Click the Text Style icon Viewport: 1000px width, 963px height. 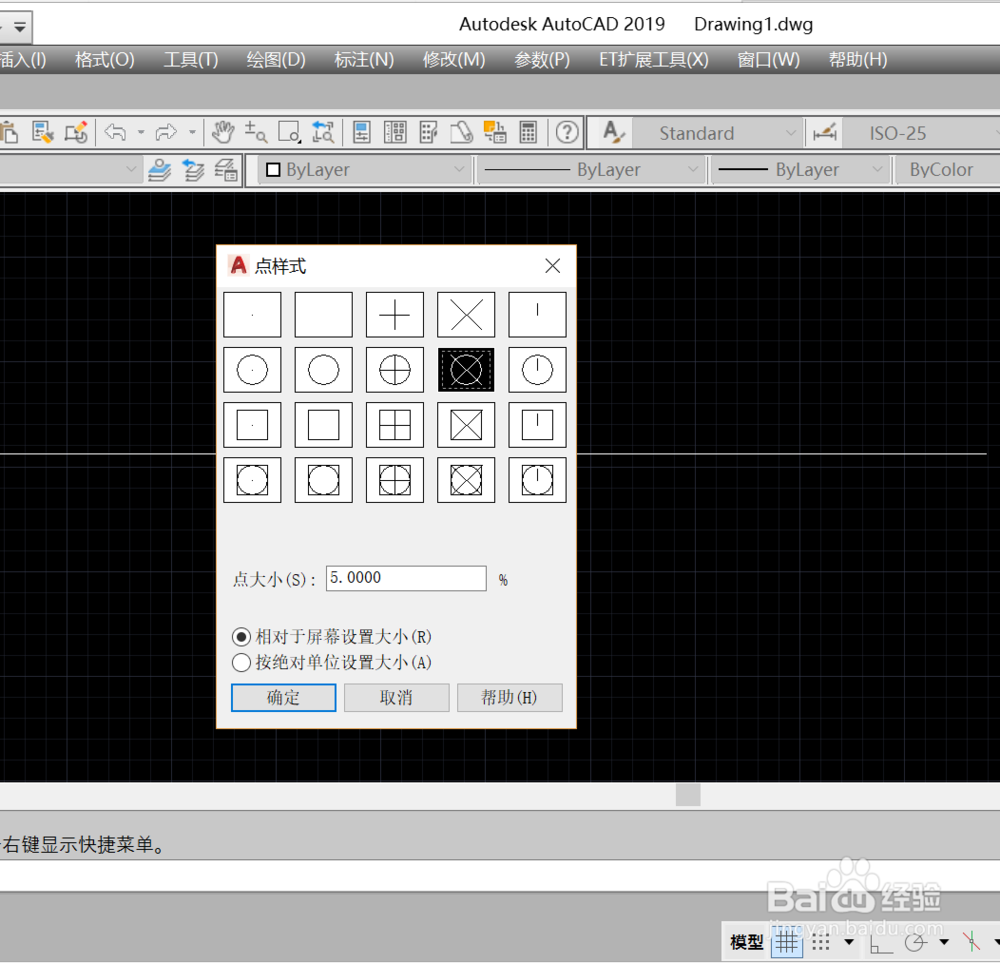614,133
